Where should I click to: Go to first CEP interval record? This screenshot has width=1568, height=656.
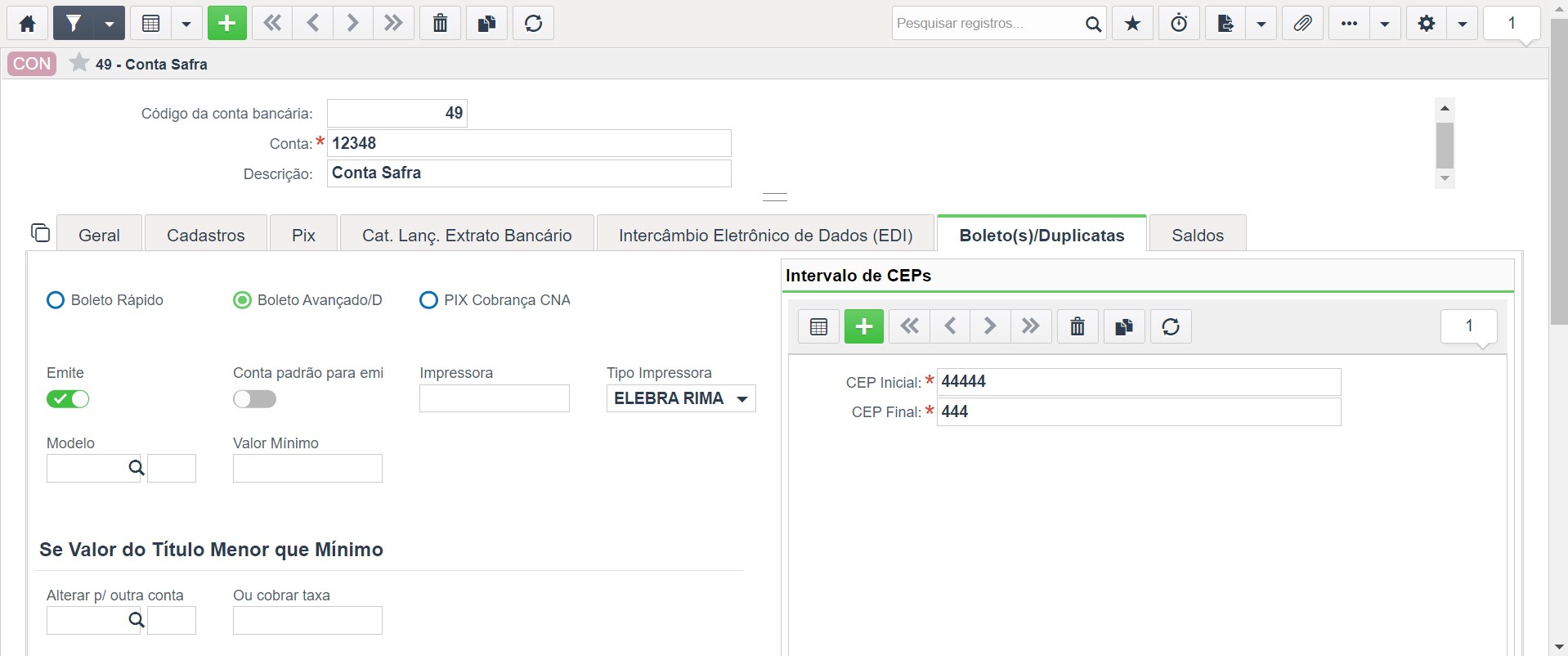(x=909, y=326)
